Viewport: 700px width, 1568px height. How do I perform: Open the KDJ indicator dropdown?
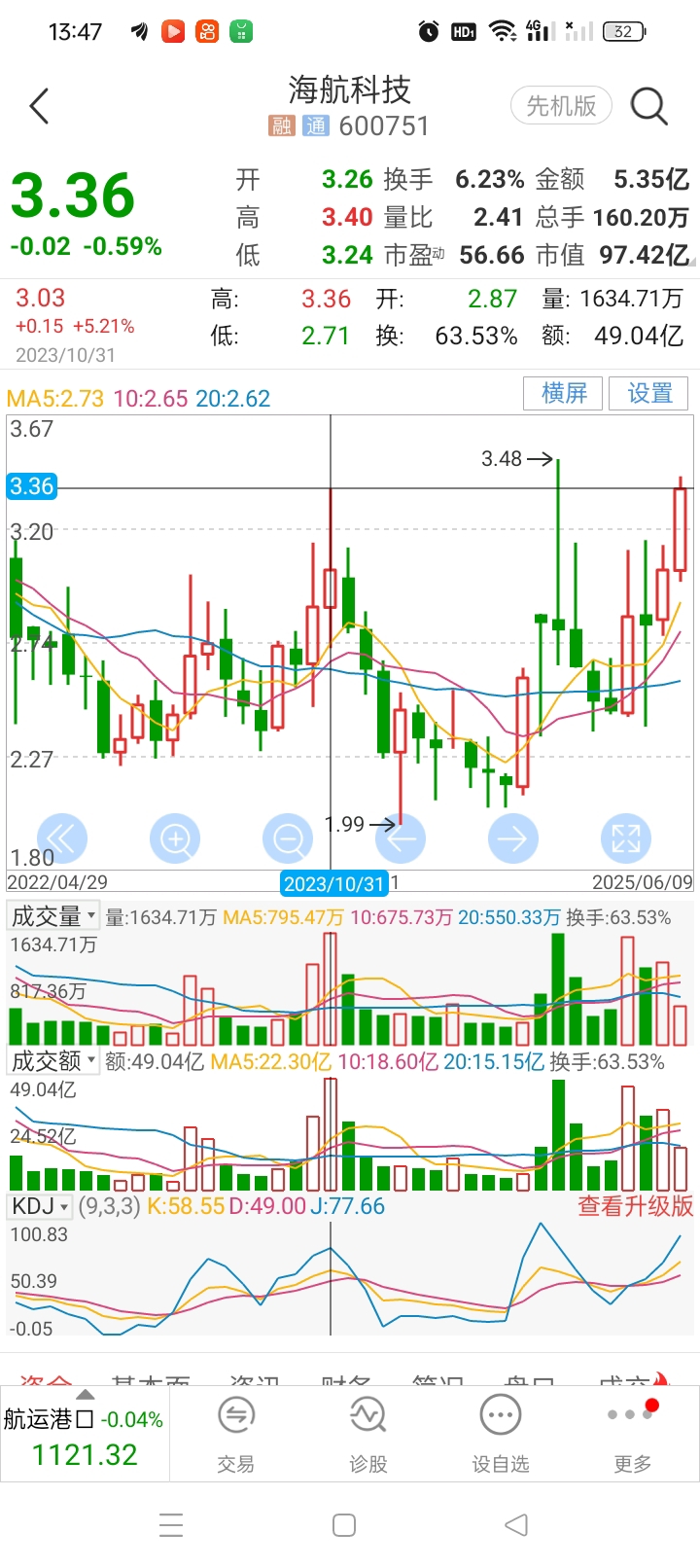[40, 1206]
